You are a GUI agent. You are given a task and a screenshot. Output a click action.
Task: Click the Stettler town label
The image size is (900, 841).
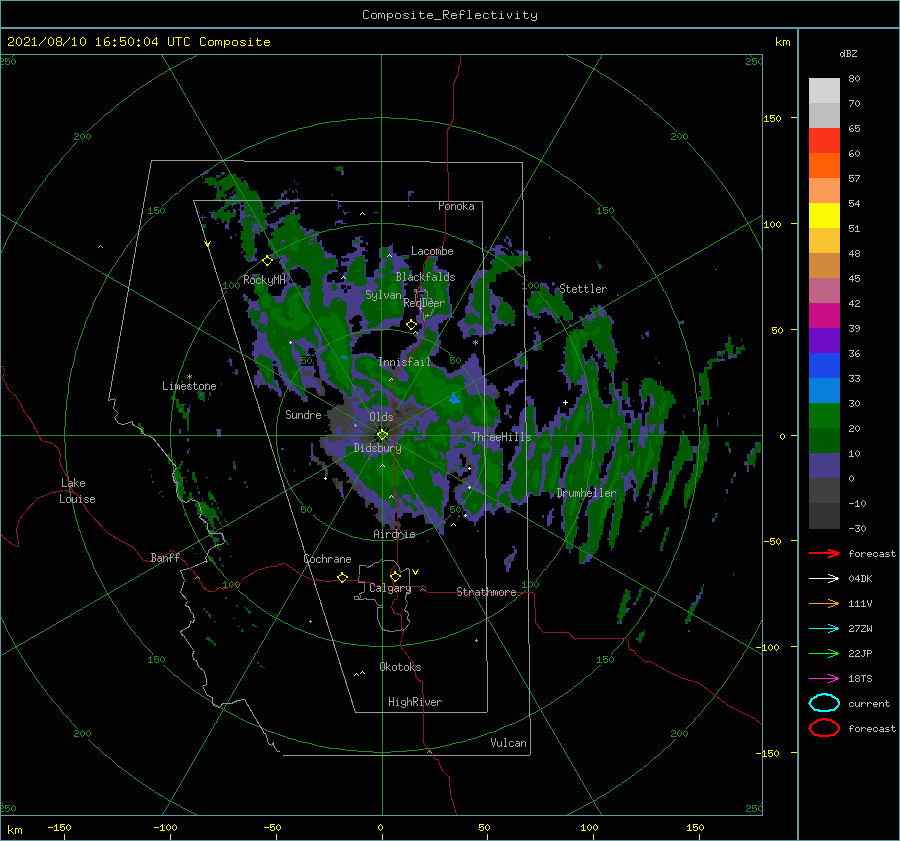pos(583,289)
